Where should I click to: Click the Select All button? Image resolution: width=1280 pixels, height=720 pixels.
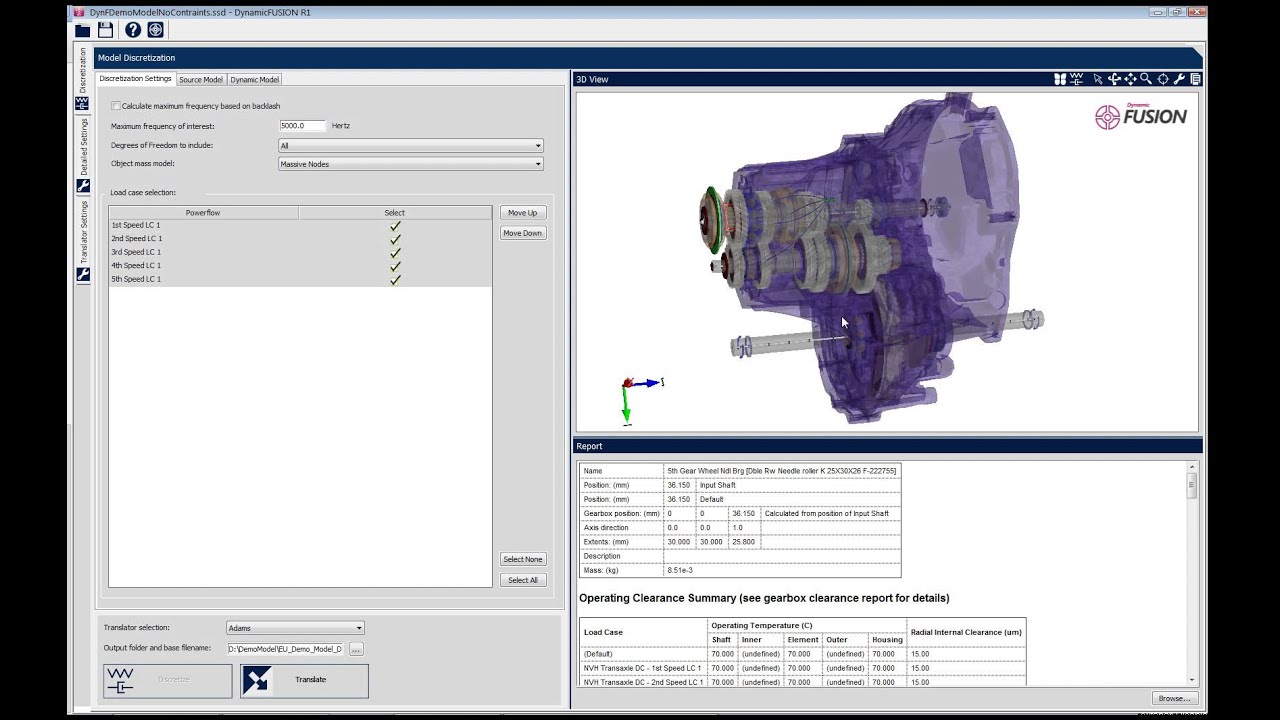[x=522, y=580]
